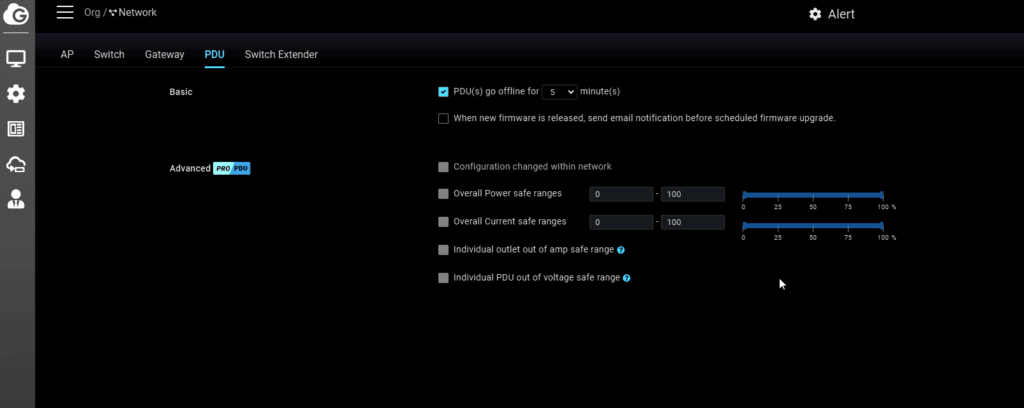Click the cloud logo at top left
1024x408 pixels.
pos(17,17)
